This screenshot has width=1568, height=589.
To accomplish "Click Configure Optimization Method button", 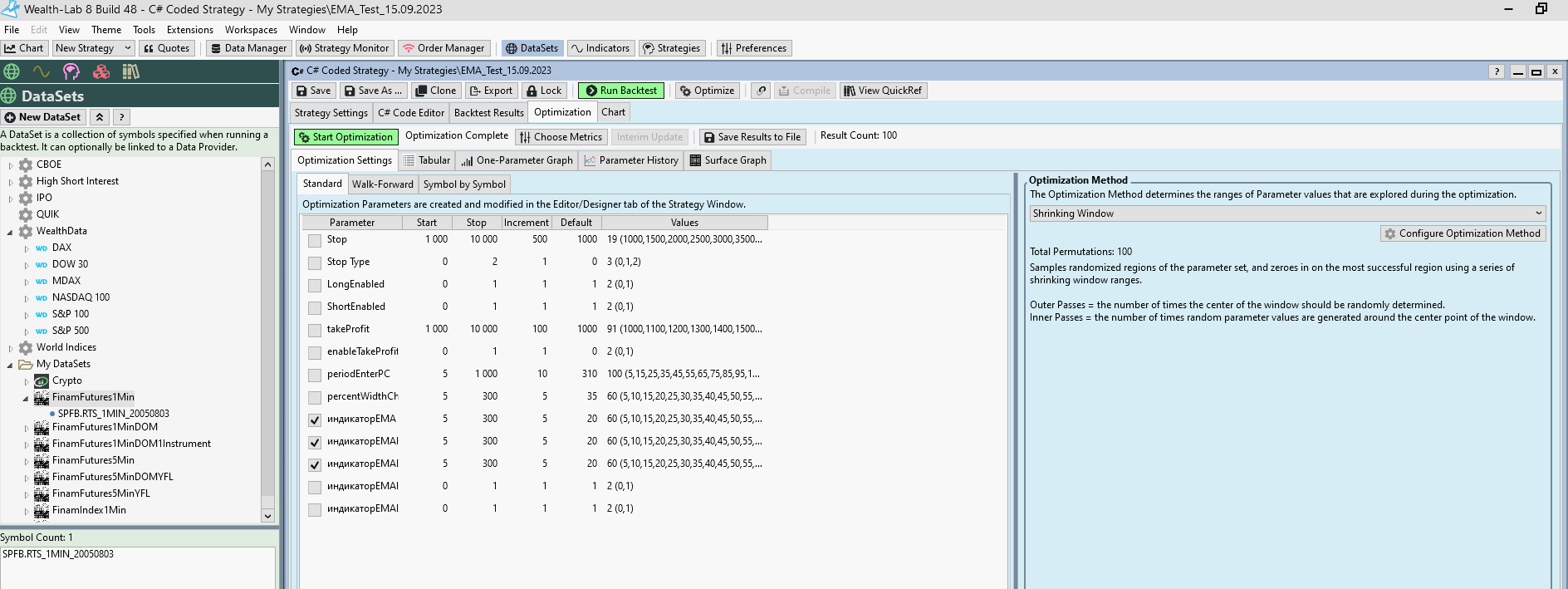I will (x=1462, y=233).
